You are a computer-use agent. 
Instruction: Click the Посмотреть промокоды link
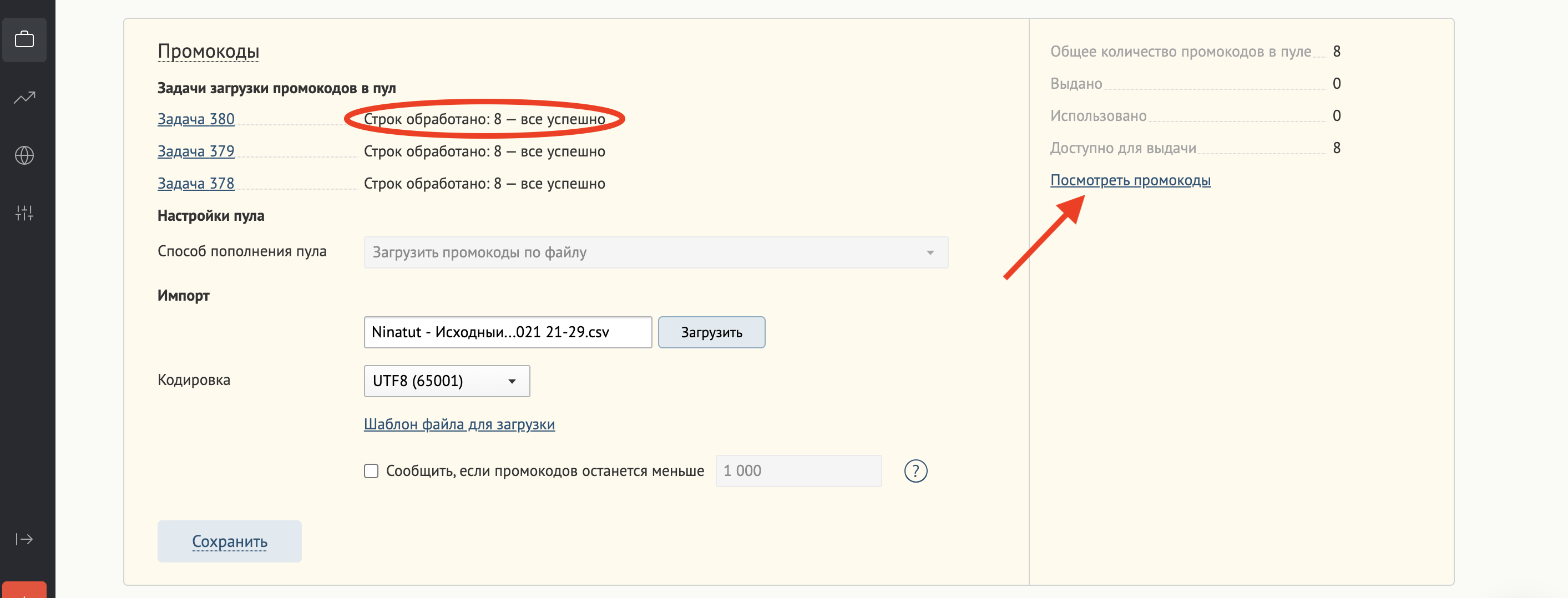click(1130, 180)
